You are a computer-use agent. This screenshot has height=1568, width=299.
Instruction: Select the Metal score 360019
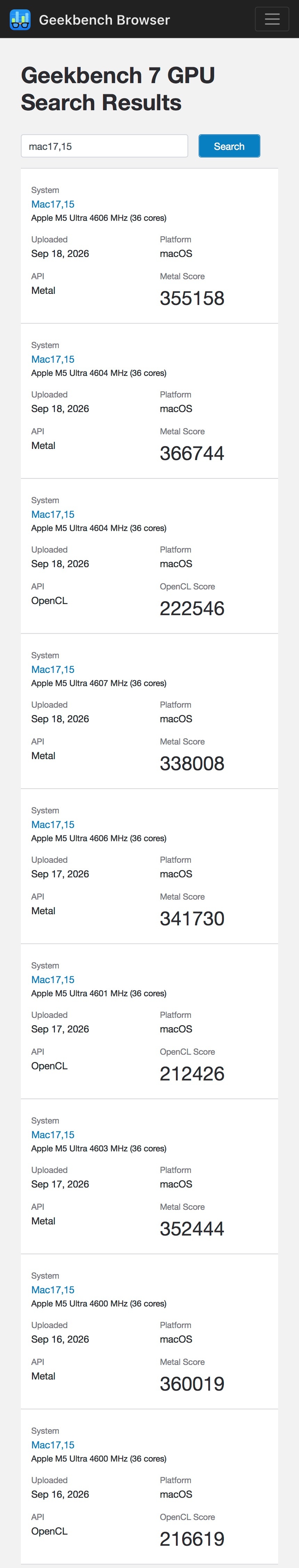point(192,1384)
